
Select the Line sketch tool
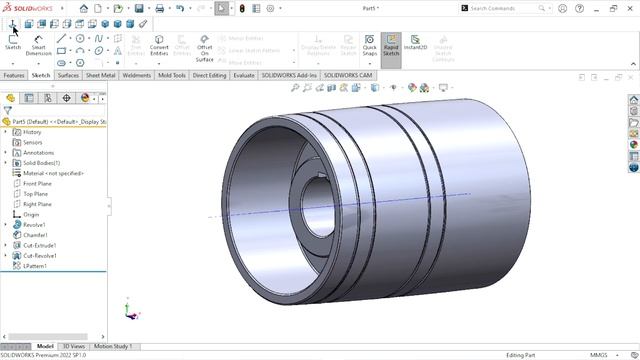pyautogui.click(x=62, y=38)
